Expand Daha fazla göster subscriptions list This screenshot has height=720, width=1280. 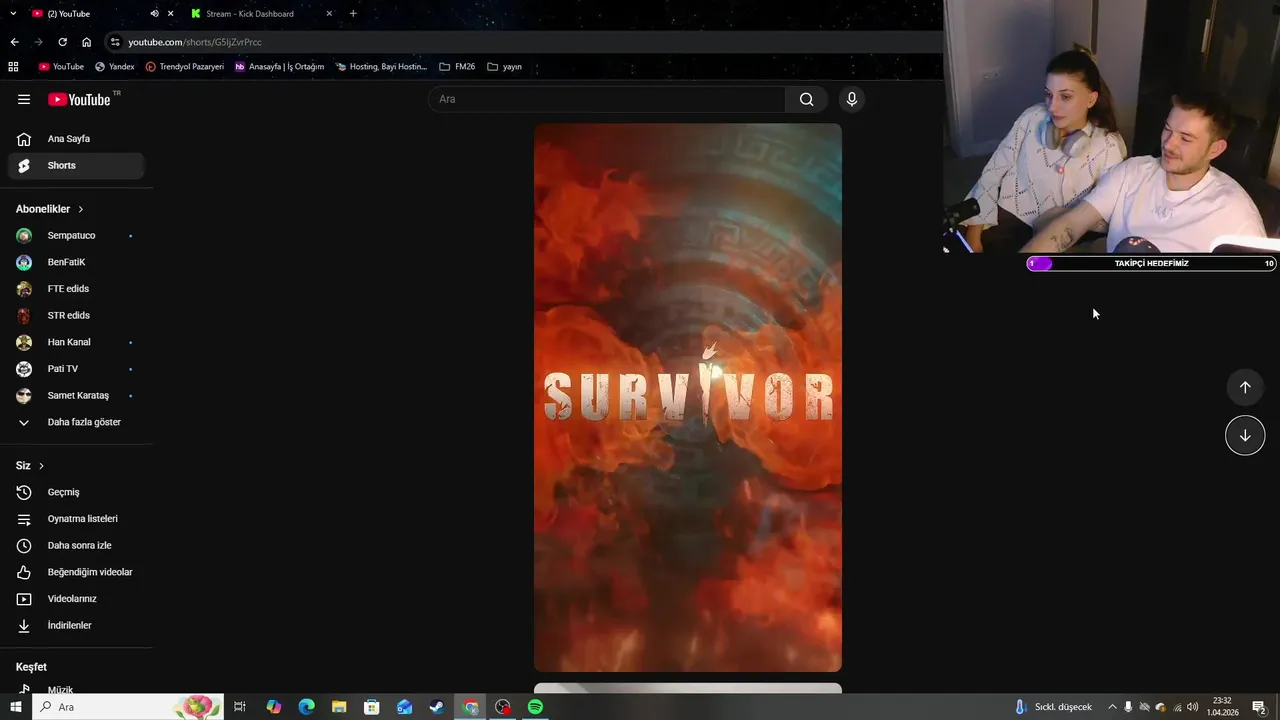76,422
